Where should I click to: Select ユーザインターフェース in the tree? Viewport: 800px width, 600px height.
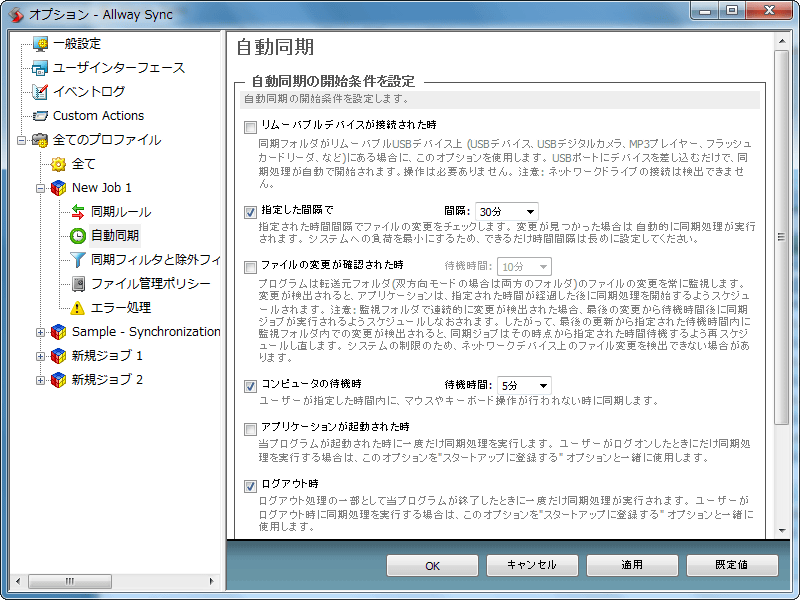point(119,68)
